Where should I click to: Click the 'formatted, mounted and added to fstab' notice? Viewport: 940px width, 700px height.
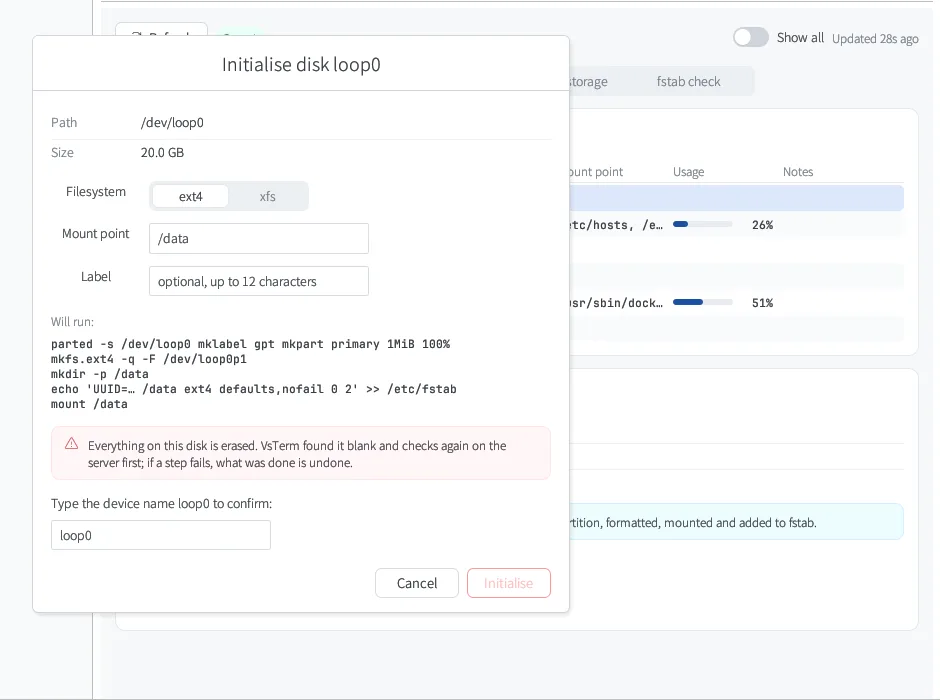[x=736, y=522]
